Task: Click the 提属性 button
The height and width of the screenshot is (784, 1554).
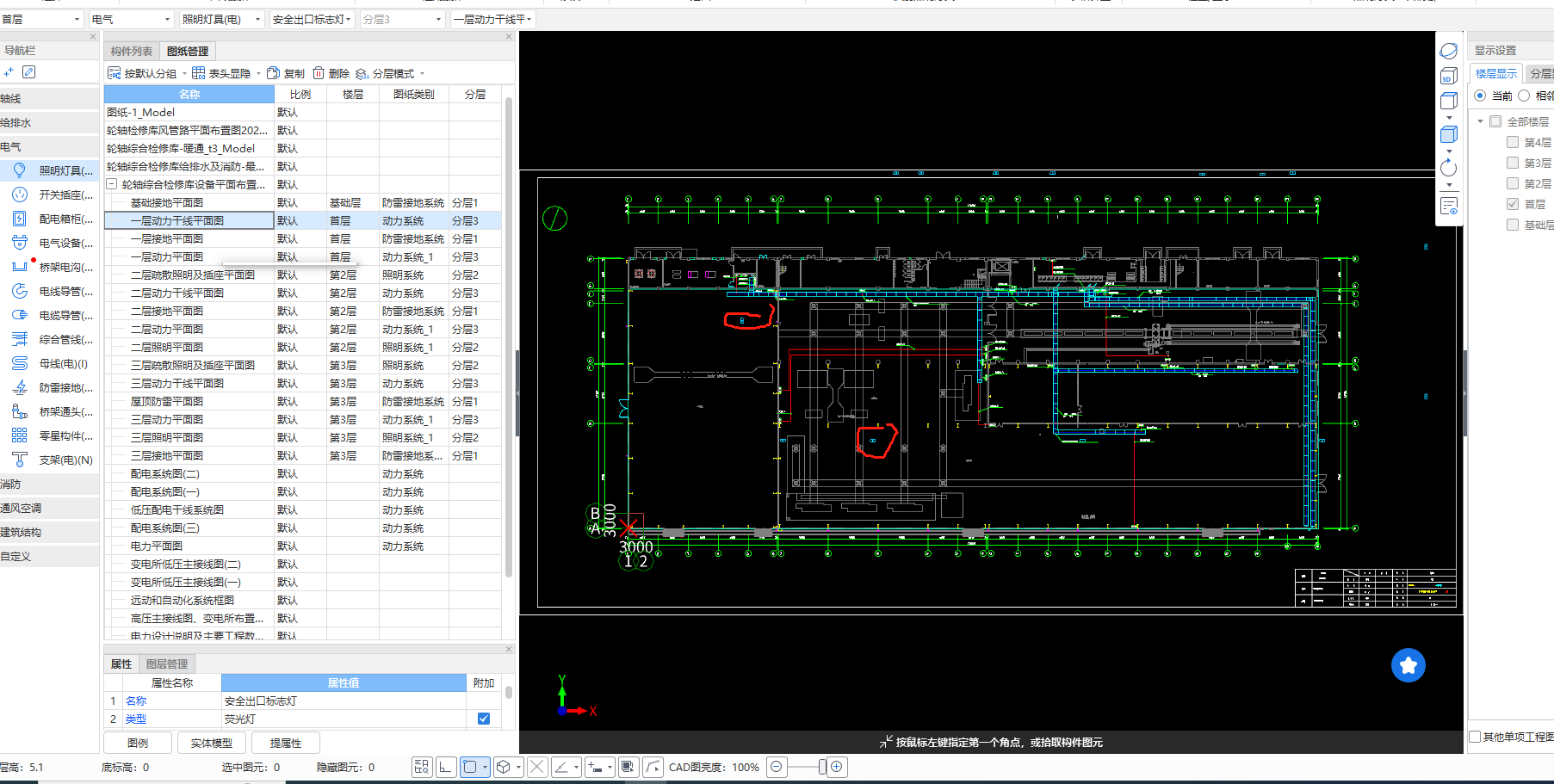Action: (286, 743)
